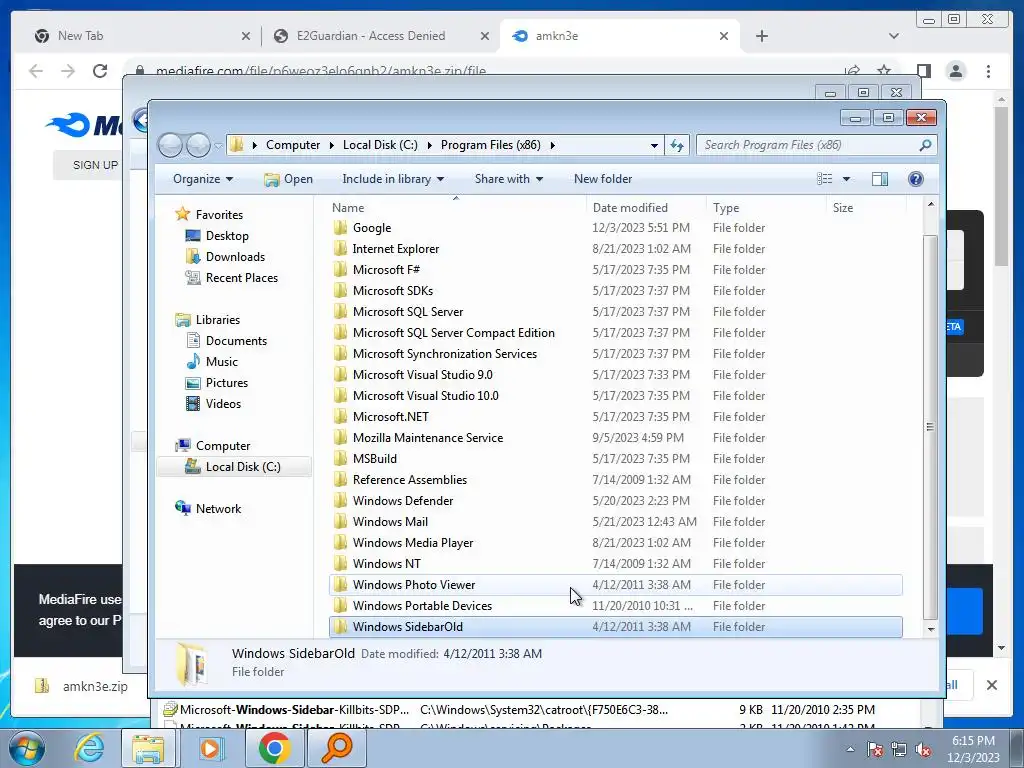Screen dimensions: 1024x768
Task: Reload the MediaFire page in Chrome
Action: tap(100, 71)
